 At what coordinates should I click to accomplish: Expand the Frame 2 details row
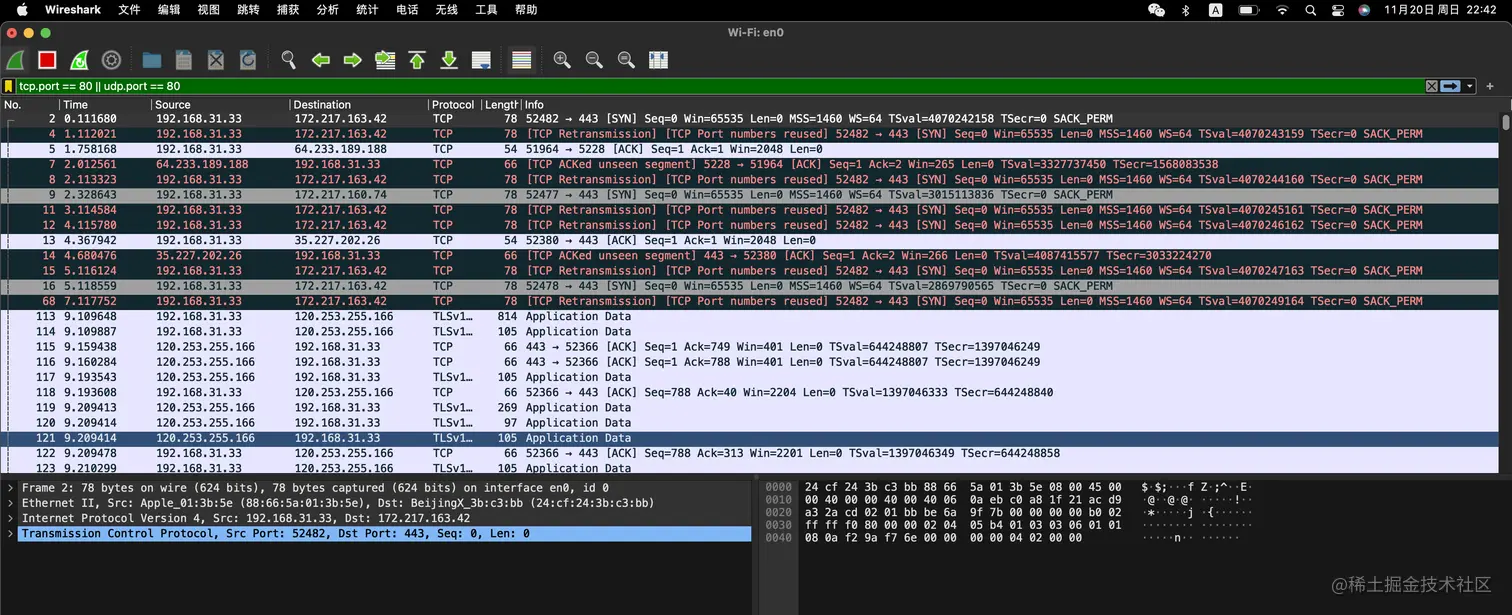point(10,488)
